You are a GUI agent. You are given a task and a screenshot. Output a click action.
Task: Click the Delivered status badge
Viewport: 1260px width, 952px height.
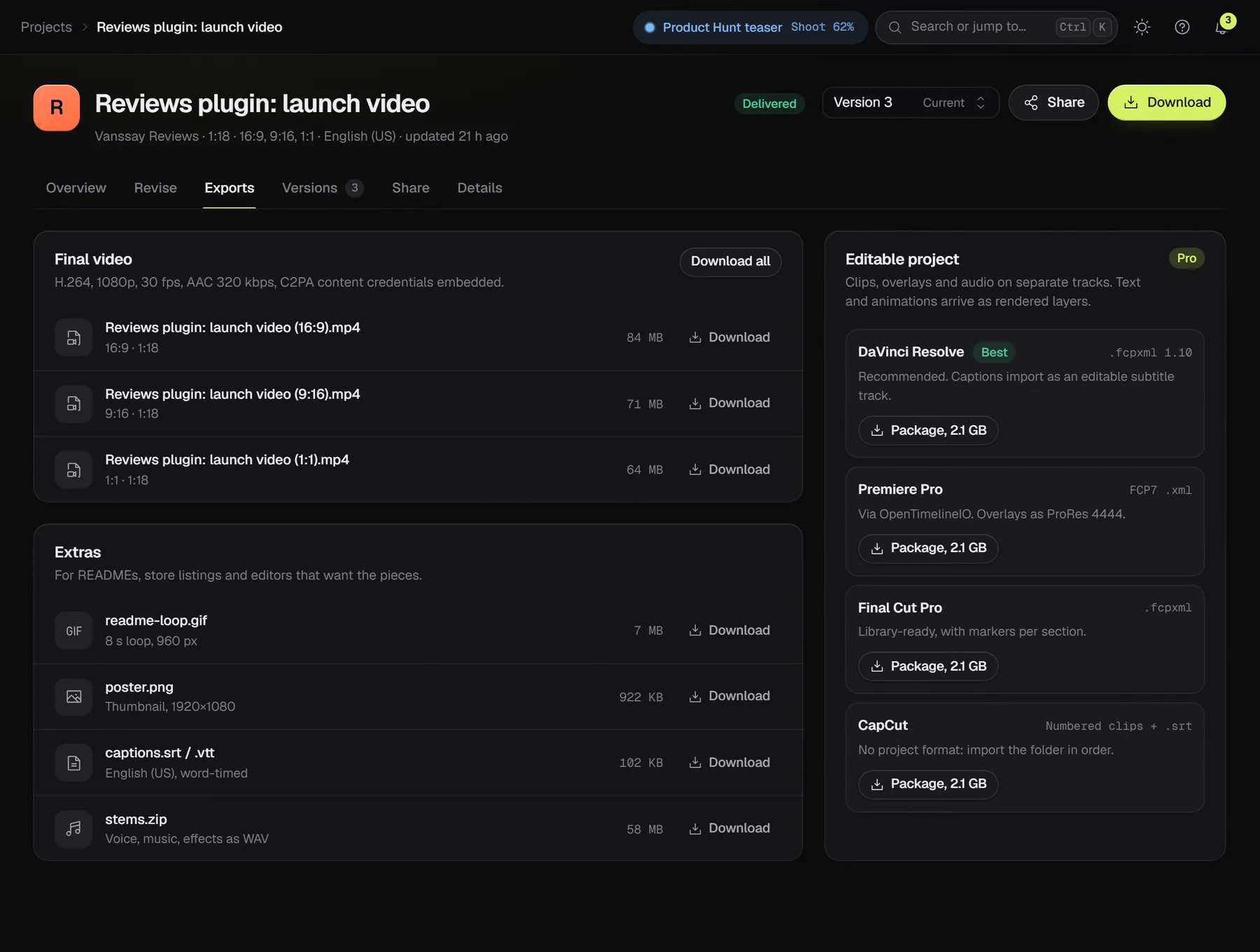pos(769,104)
